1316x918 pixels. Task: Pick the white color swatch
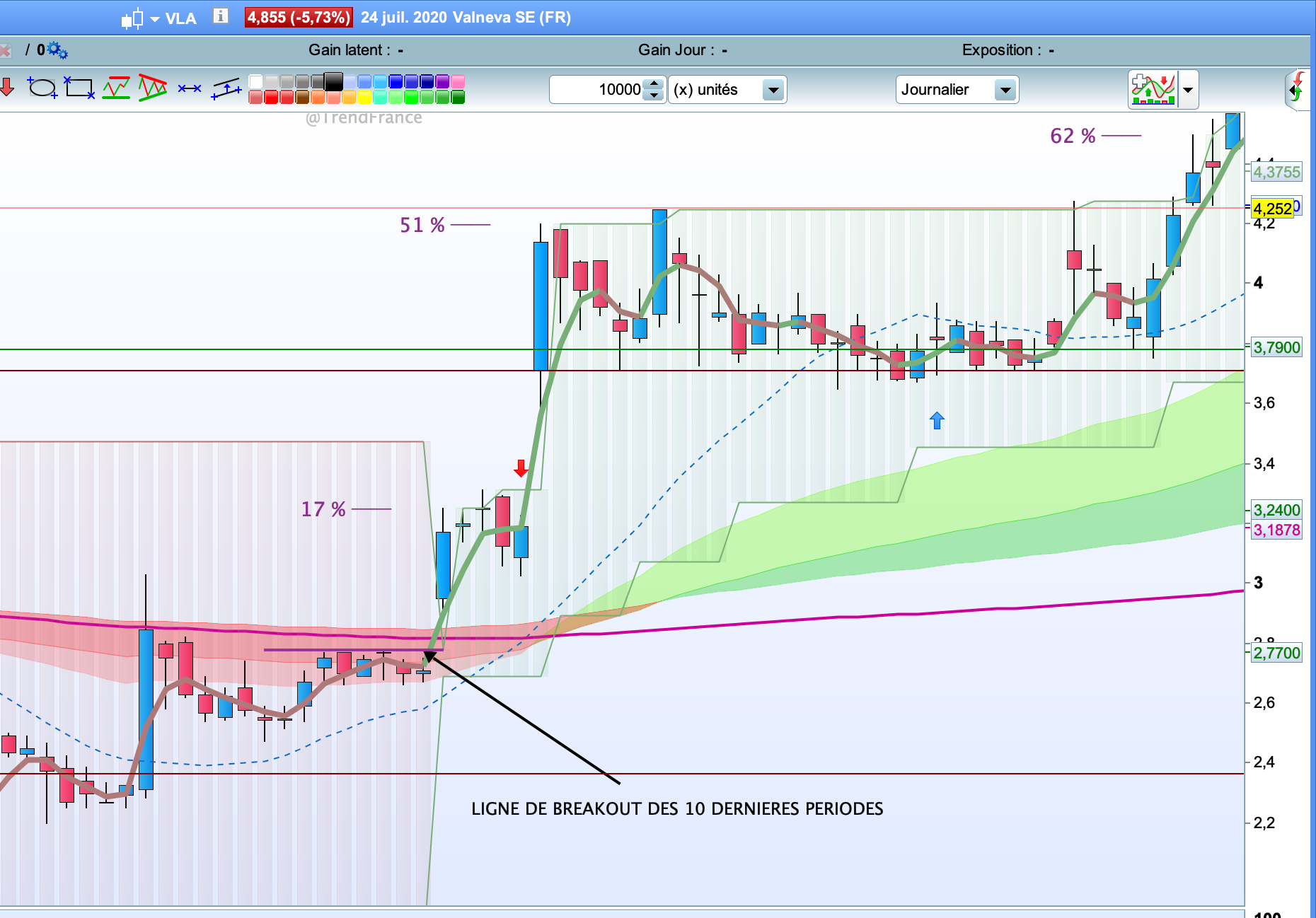[x=256, y=81]
